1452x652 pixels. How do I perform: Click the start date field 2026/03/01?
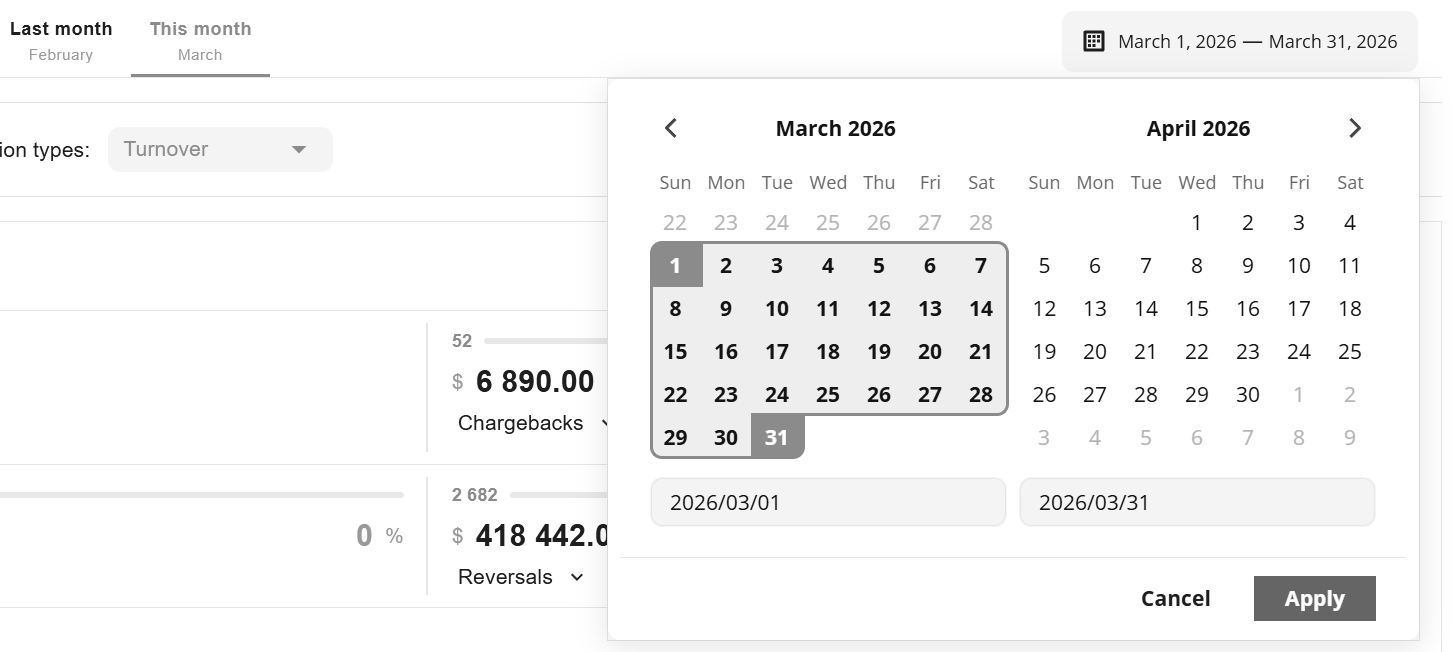coord(828,502)
